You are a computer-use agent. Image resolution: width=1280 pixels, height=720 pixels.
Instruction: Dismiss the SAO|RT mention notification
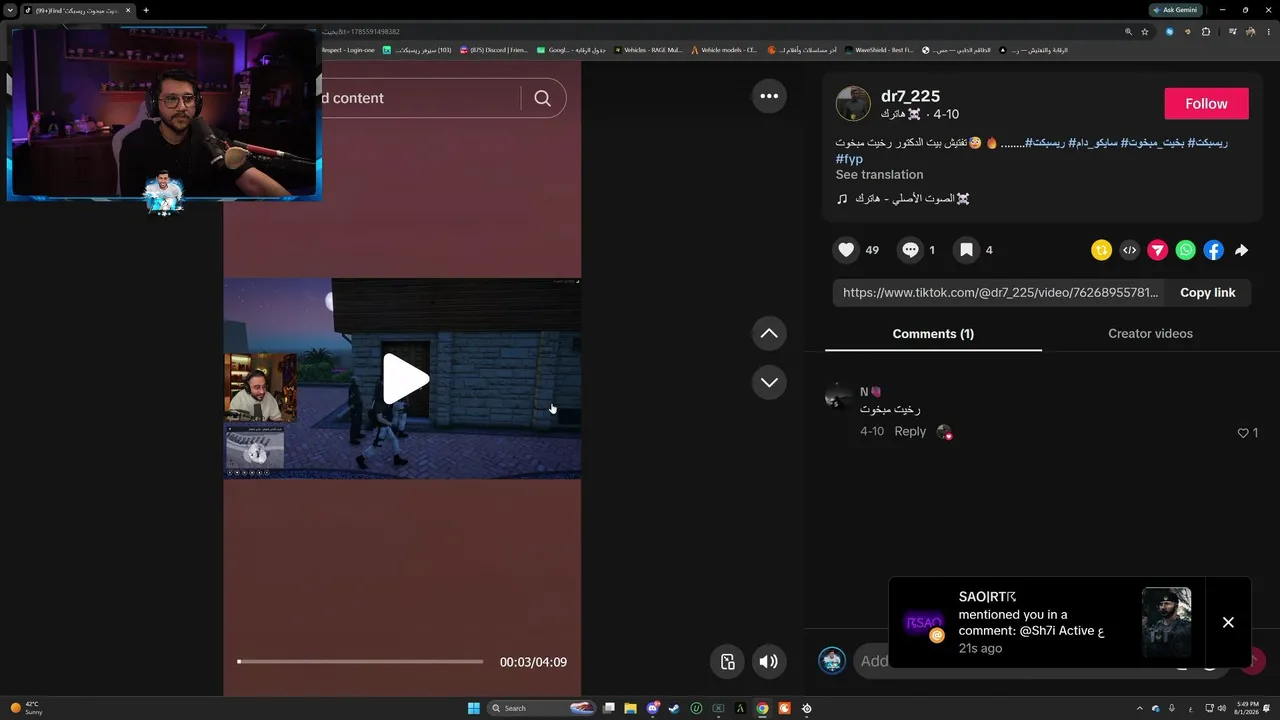1228,622
